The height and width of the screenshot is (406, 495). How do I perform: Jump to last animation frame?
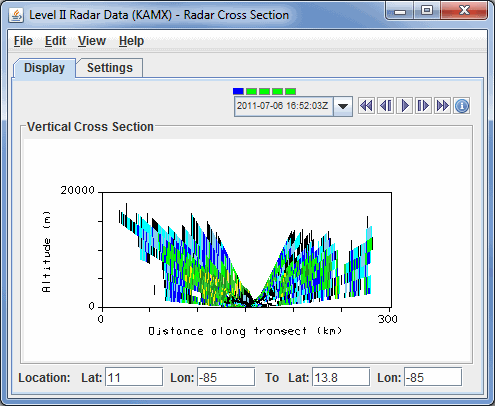coord(442,106)
